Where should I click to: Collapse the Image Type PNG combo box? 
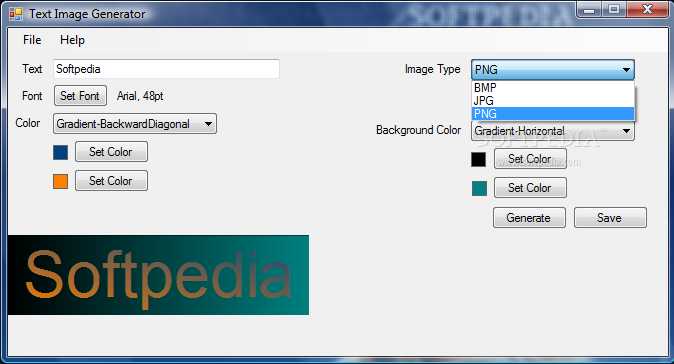coord(553,69)
